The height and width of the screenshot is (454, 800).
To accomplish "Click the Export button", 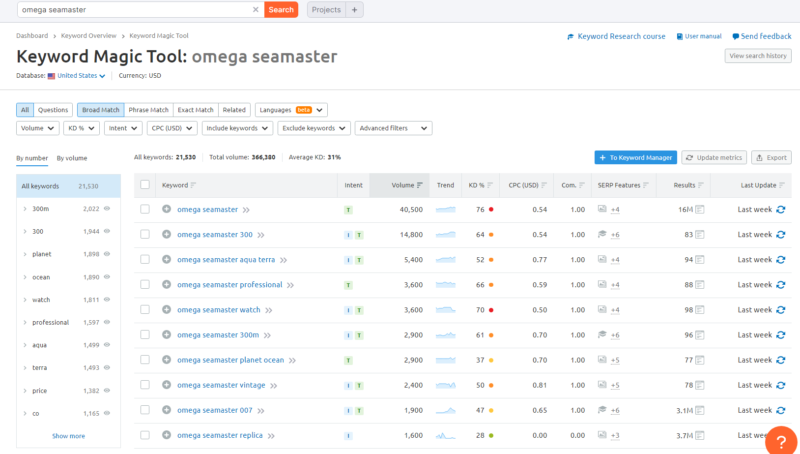I will [771, 158].
